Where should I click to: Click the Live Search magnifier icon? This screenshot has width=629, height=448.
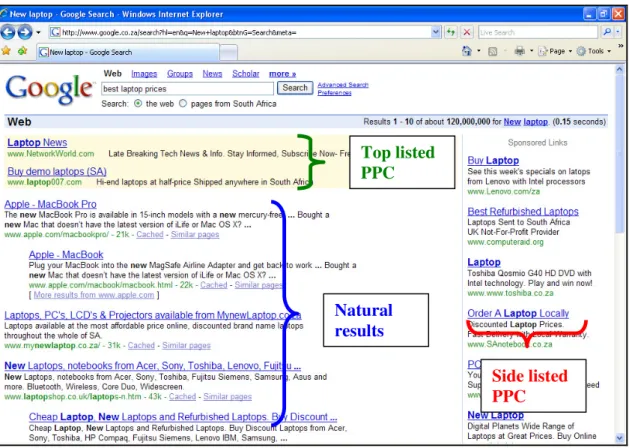(x=607, y=32)
